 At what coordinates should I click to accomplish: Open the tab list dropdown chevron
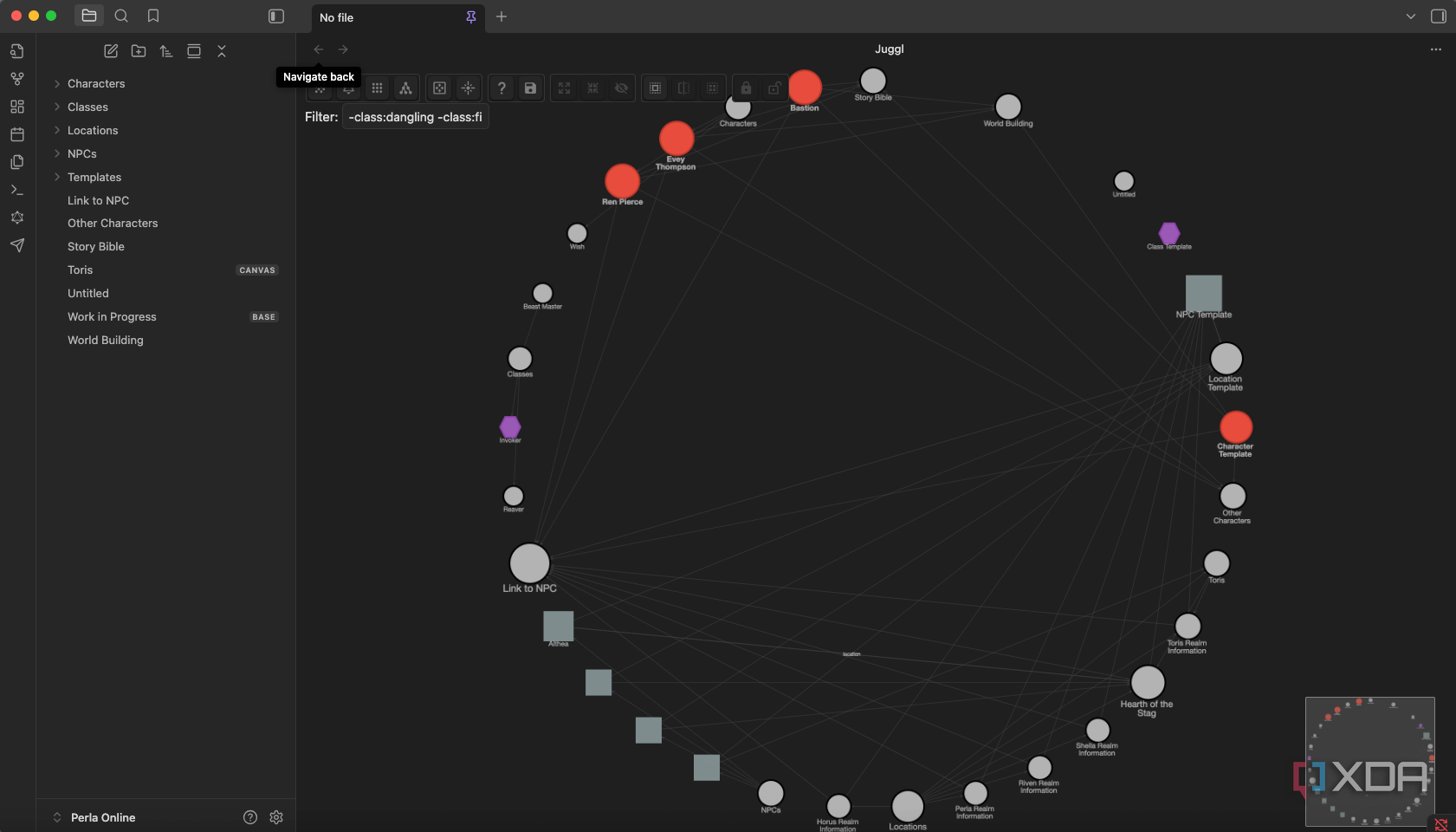pos(1411,16)
